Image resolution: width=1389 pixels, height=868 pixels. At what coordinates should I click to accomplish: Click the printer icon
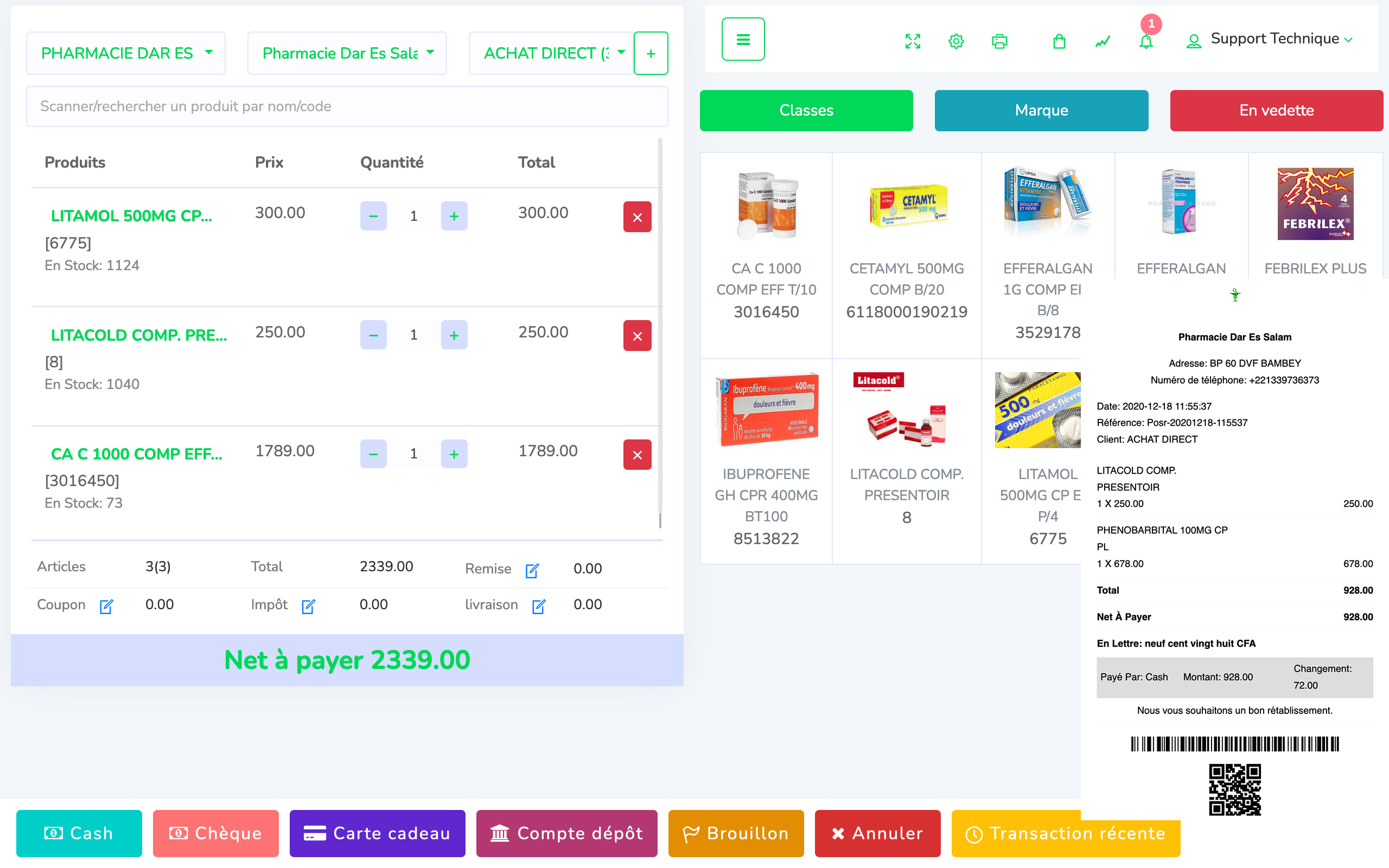tap(999, 41)
